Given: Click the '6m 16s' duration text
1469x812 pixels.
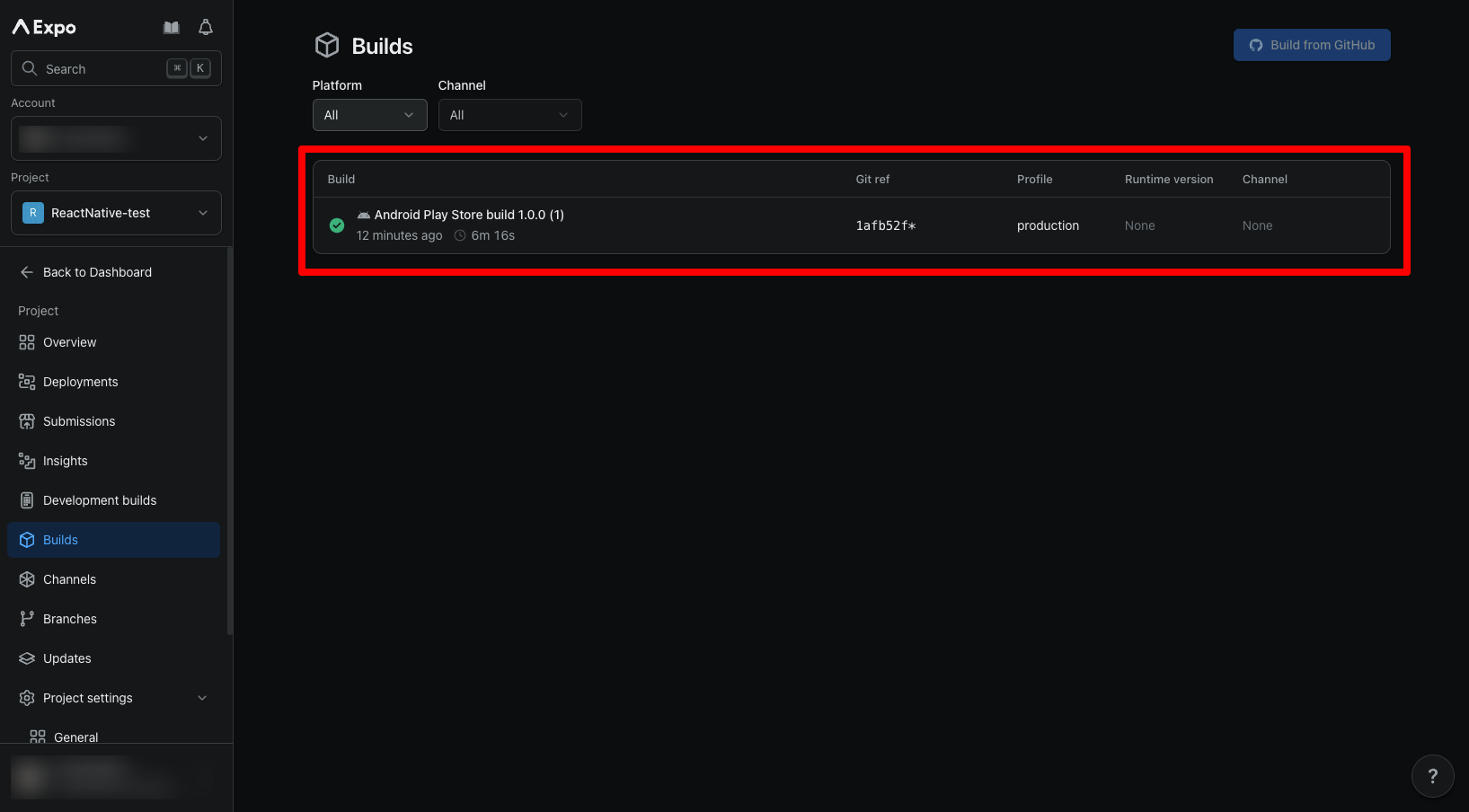Looking at the screenshot, I should pos(493,235).
